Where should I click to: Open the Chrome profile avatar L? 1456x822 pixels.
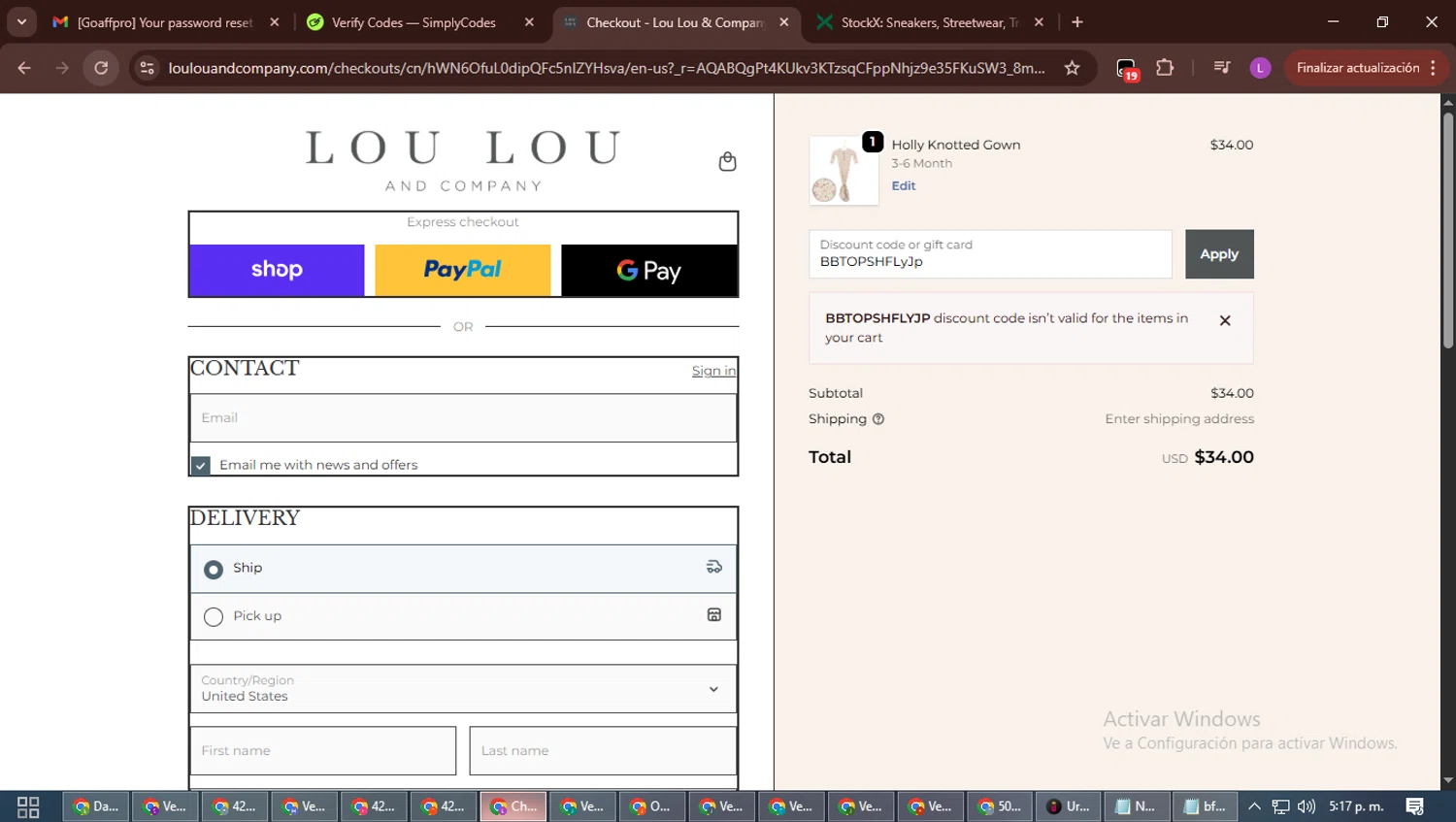1260,68
